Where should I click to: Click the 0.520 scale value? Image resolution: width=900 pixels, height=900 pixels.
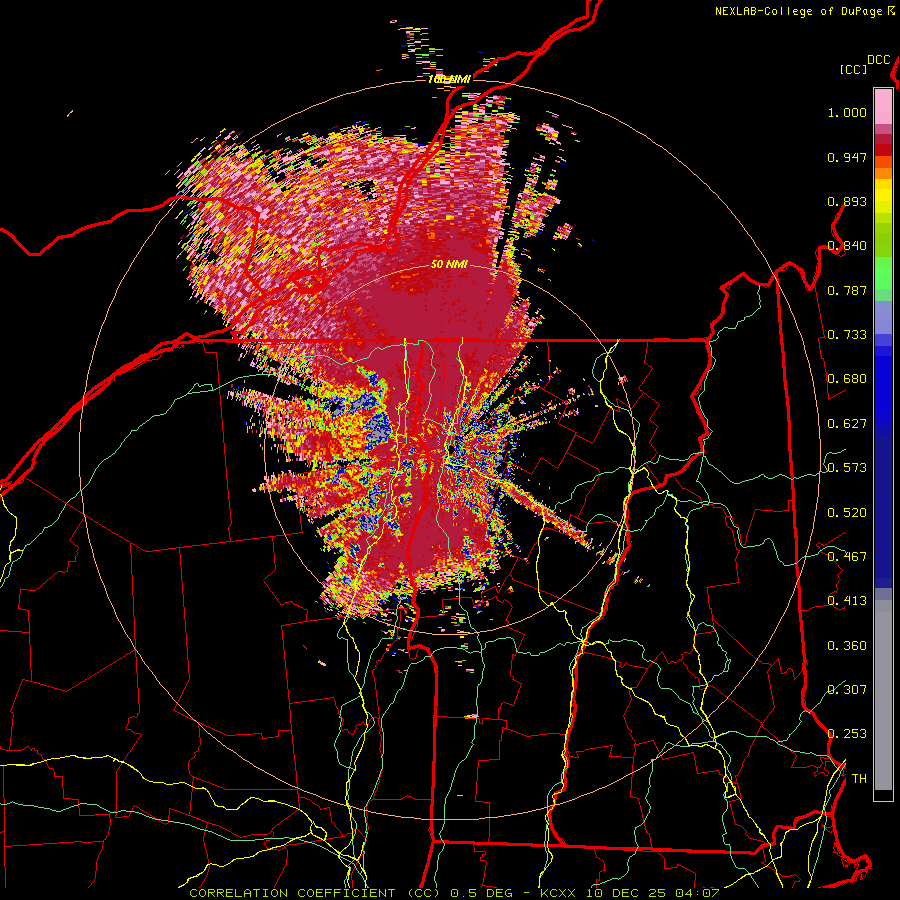click(x=847, y=512)
